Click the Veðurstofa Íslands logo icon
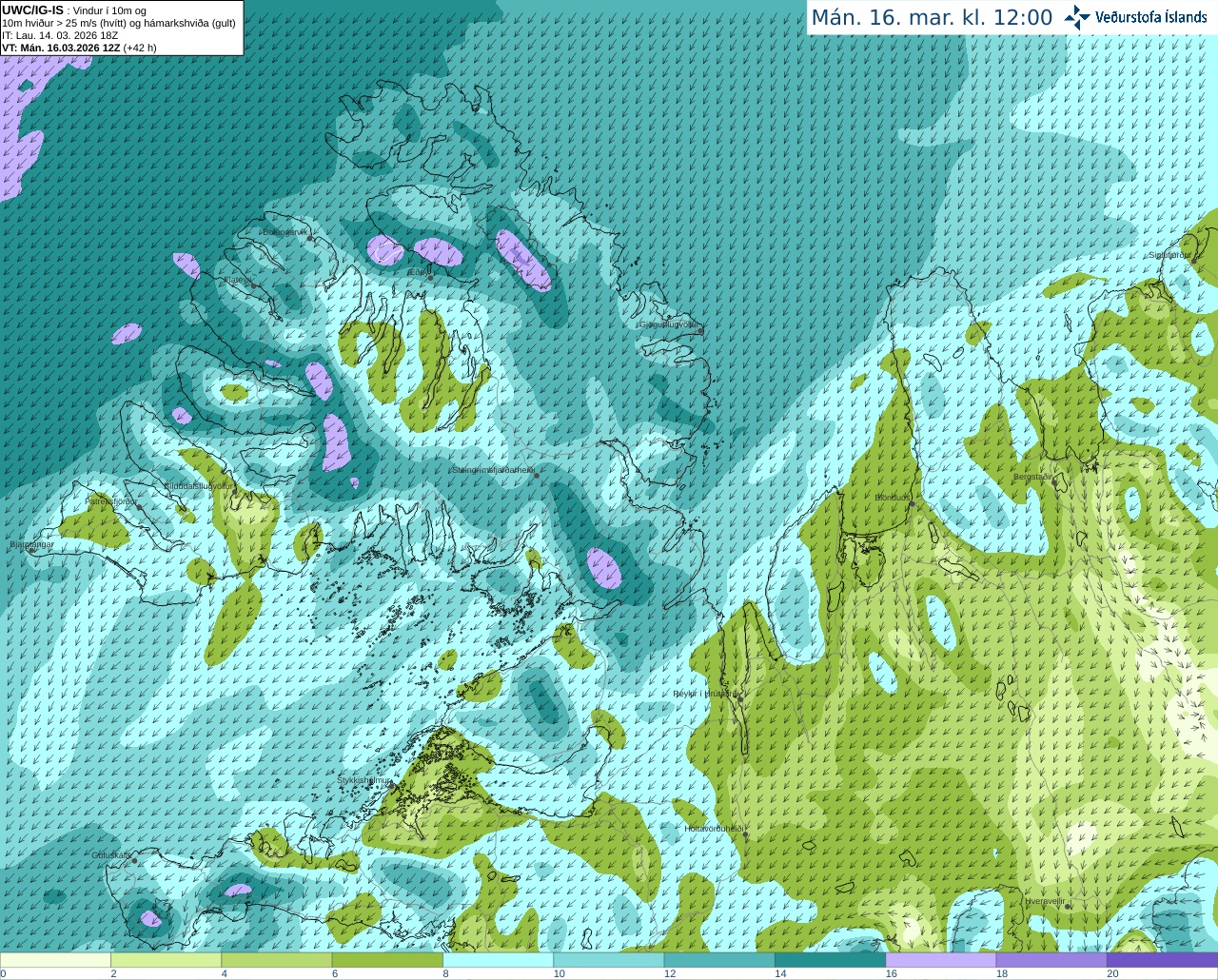The image size is (1218, 980). (x=1076, y=17)
